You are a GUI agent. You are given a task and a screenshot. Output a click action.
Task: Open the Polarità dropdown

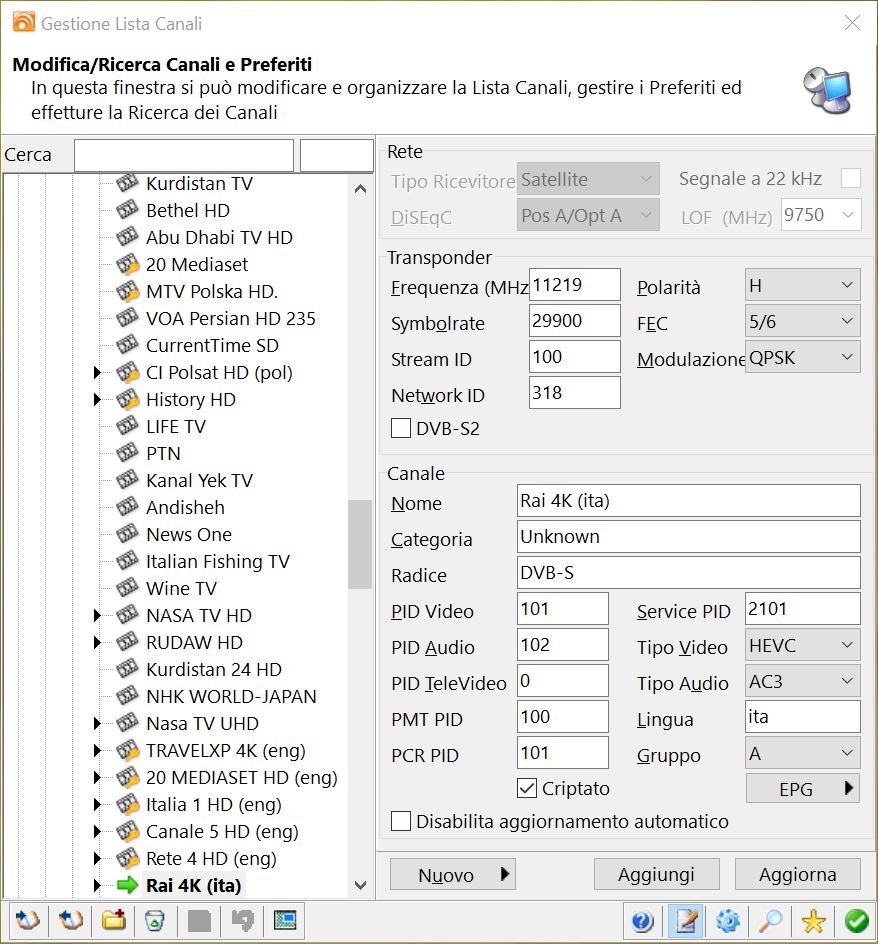[803, 285]
